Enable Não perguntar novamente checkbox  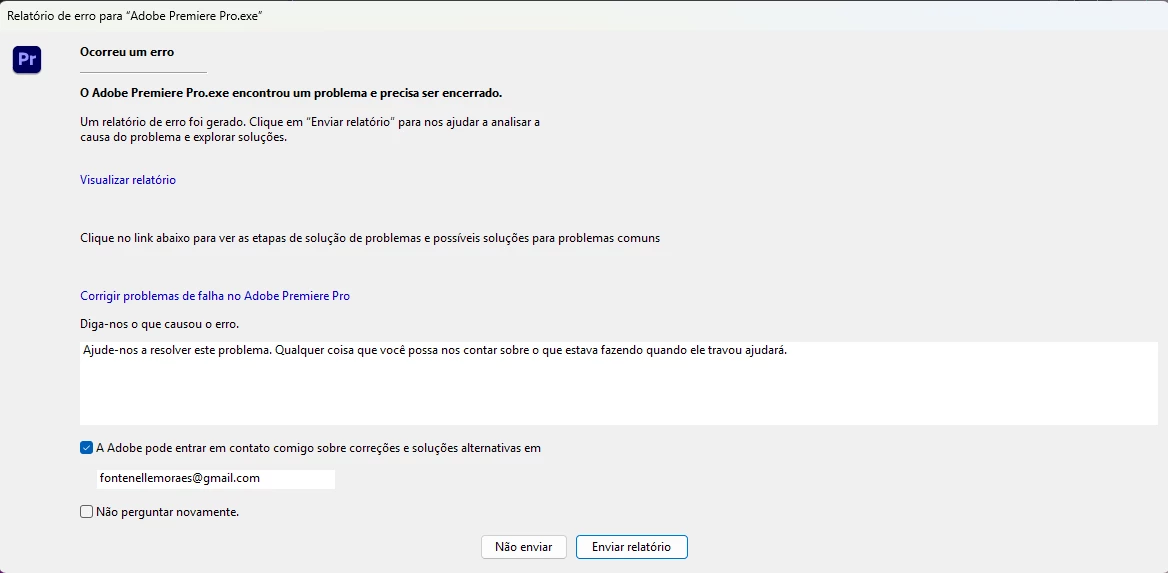[86, 512]
